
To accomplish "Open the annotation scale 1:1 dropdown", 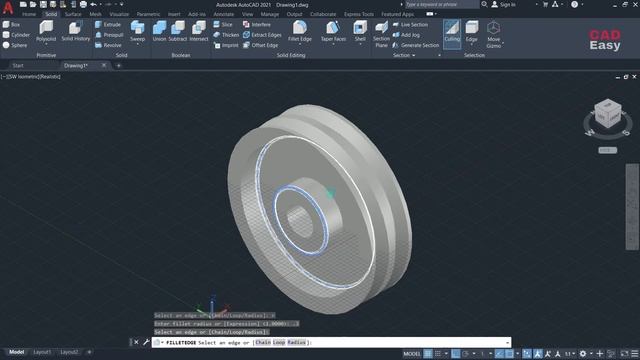I will (x=569, y=353).
